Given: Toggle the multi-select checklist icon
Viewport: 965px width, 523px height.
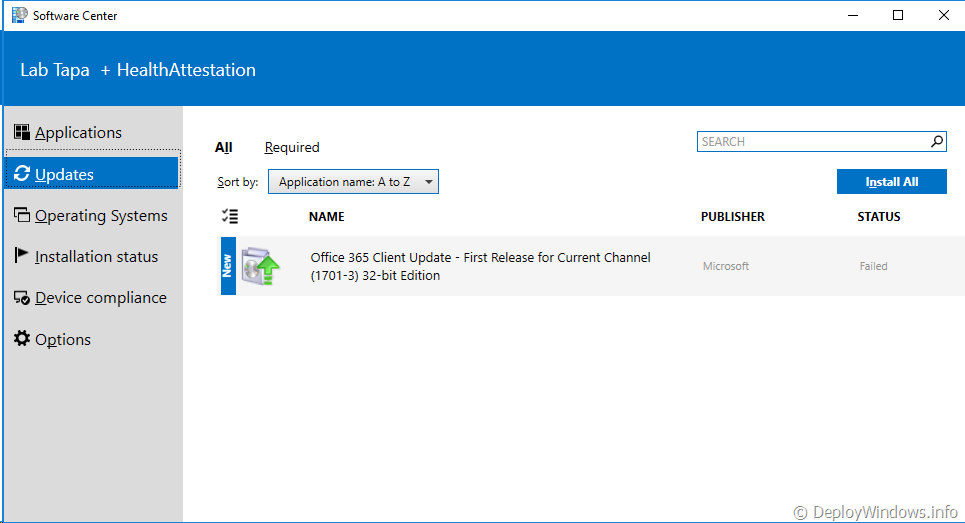Looking at the screenshot, I should pyautogui.click(x=229, y=216).
